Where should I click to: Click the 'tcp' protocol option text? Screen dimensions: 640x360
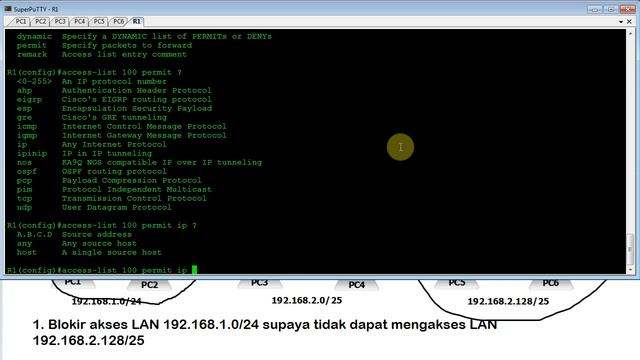tap(24, 198)
